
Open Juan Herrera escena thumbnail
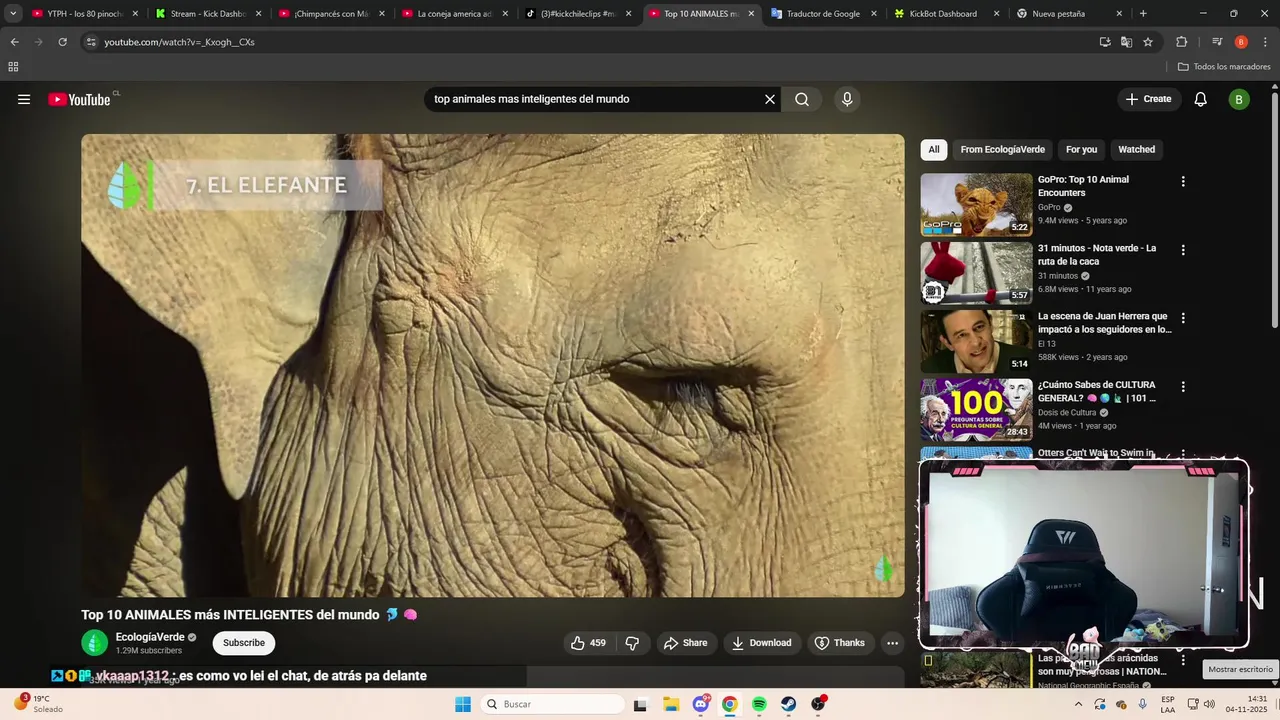(976, 341)
